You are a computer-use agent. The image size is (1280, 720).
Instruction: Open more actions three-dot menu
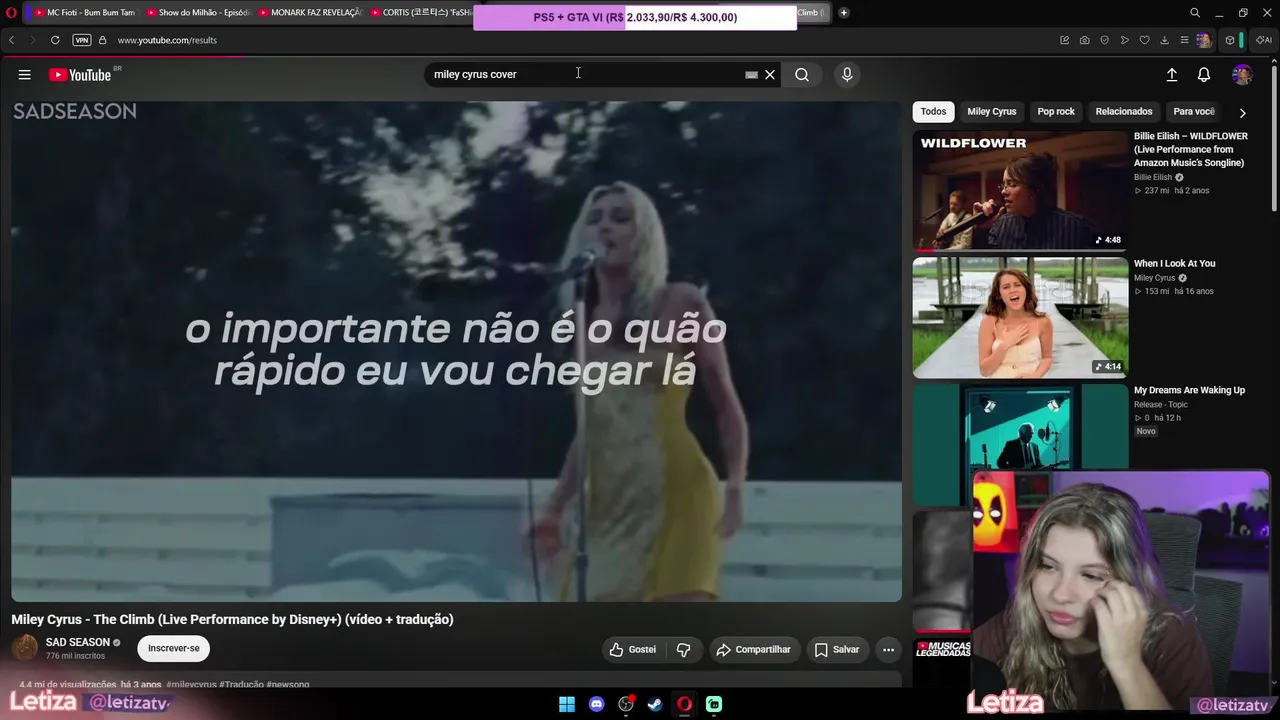tap(888, 650)
